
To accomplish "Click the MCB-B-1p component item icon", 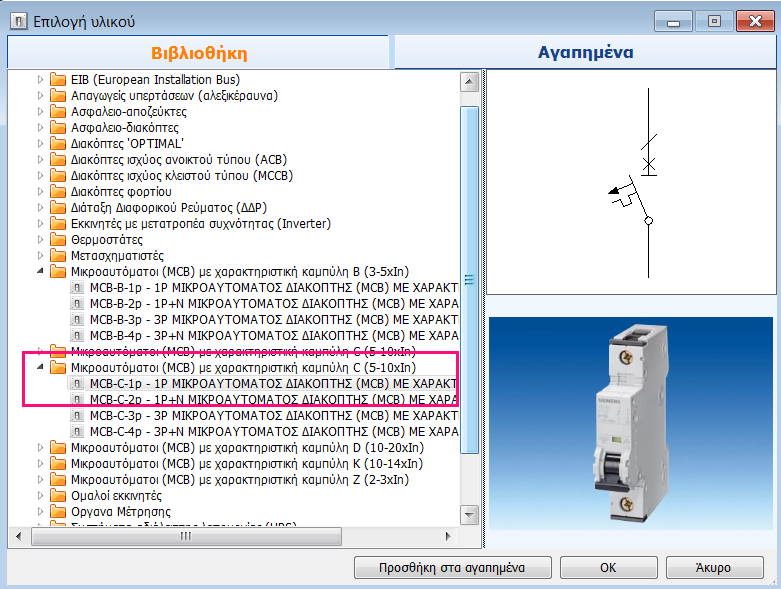I will click(77, 288).
